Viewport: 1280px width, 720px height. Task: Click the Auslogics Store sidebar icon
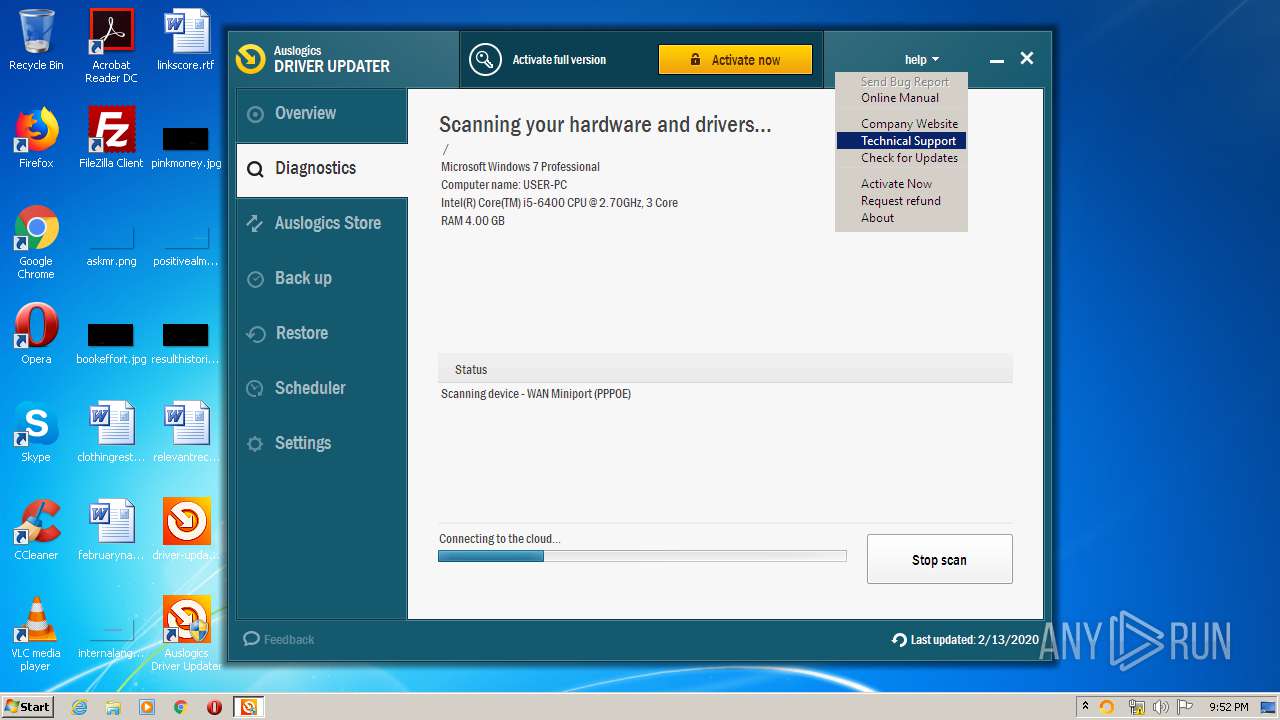click(255, 224)
